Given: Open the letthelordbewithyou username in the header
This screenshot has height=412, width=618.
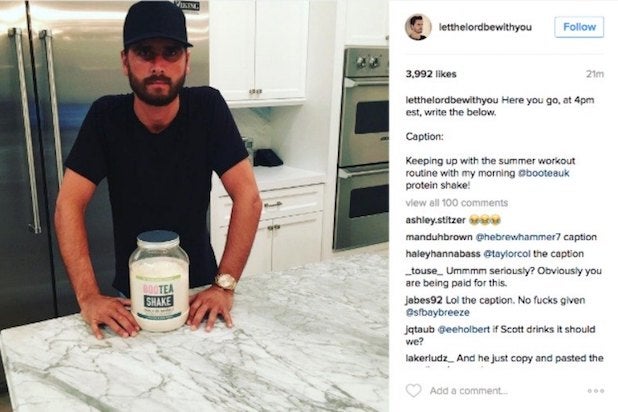Looking at the screenshot, I should 485,27.
